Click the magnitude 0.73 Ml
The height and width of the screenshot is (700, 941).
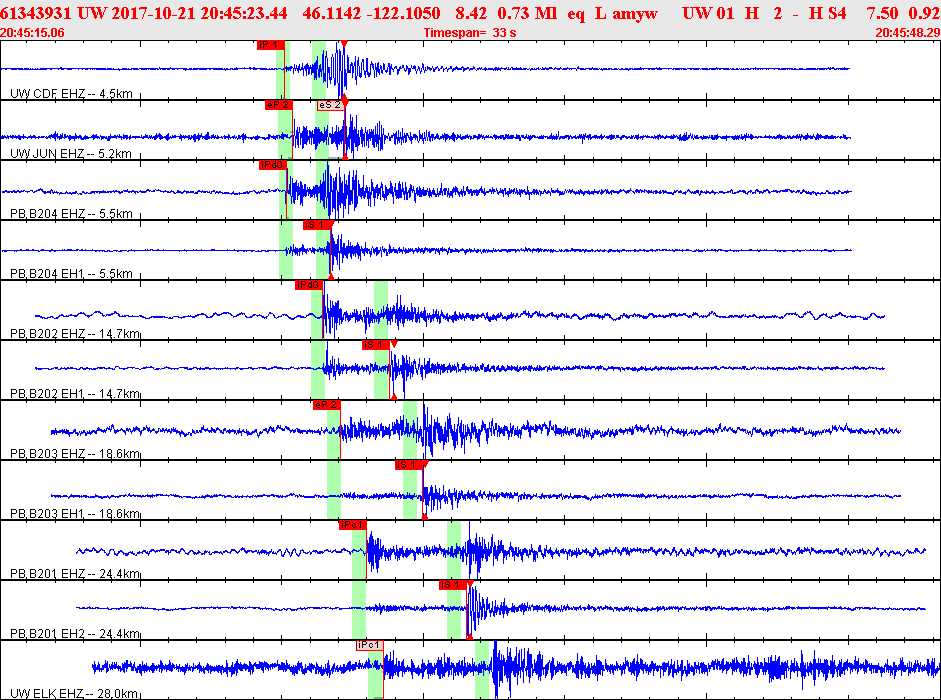pyautogui.click(x=528, y=13)
